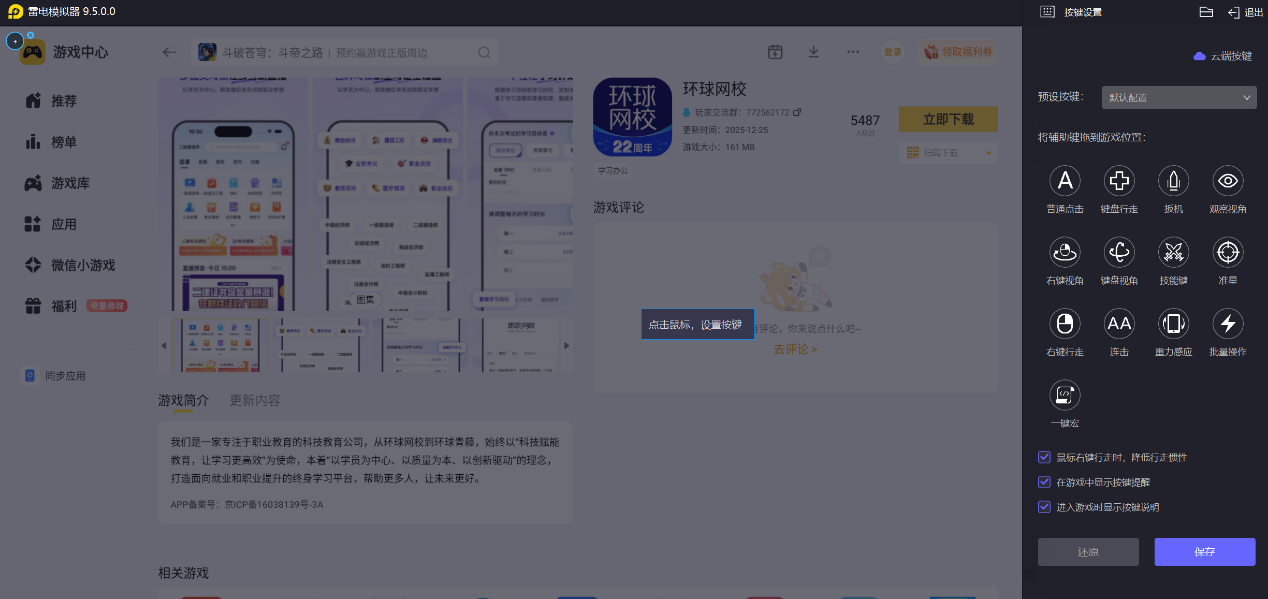Image resolution: width=1268 pixels, height=599 pixels.
Task: Select the 观察视角 eye icon
Action: coord(1228,181)
